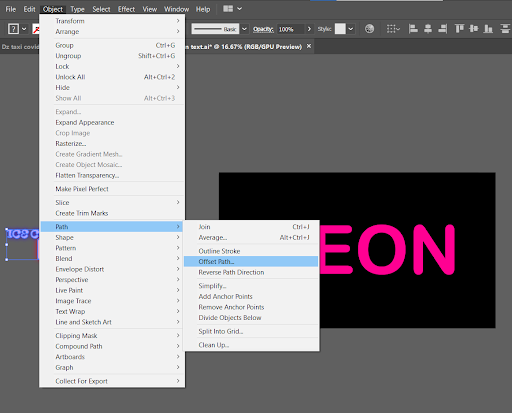Click the horizontal align left icon
512x413 pixels.
(413, 29)
